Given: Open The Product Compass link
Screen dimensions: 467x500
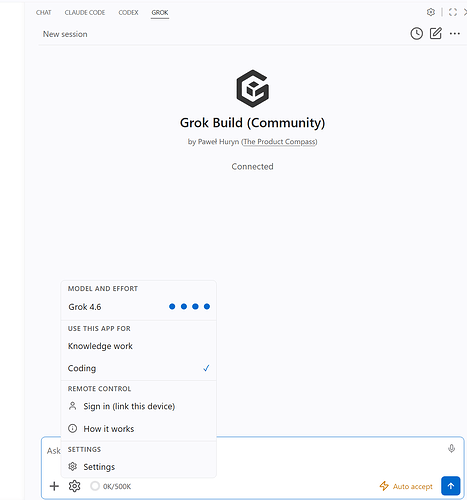Looking at the screenshot, I should 279,142.
